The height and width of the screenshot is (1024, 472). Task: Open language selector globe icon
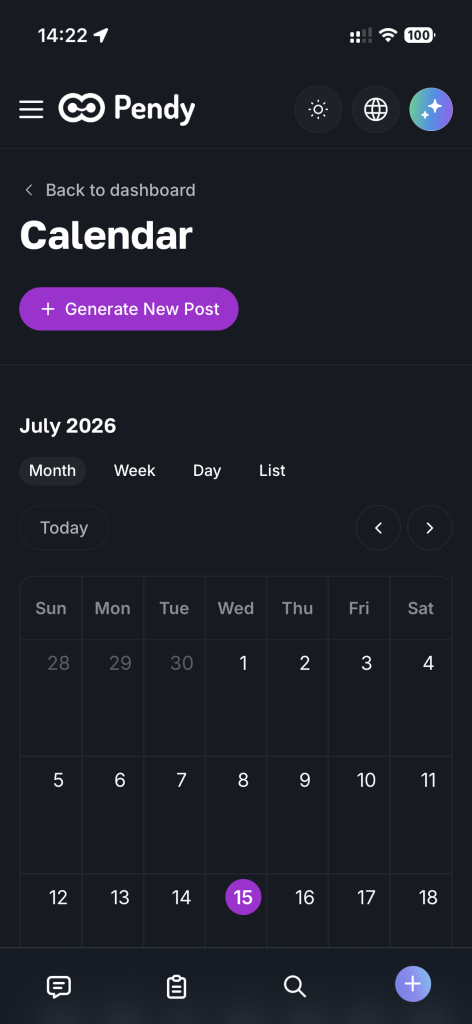coord(375,109)
